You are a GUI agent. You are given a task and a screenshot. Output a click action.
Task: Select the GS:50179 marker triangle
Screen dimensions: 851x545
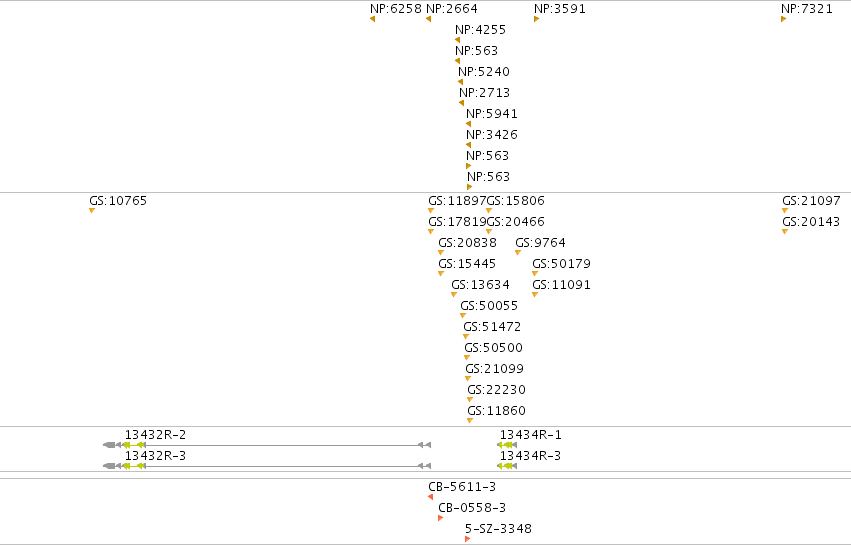click(x=535, y=274)
